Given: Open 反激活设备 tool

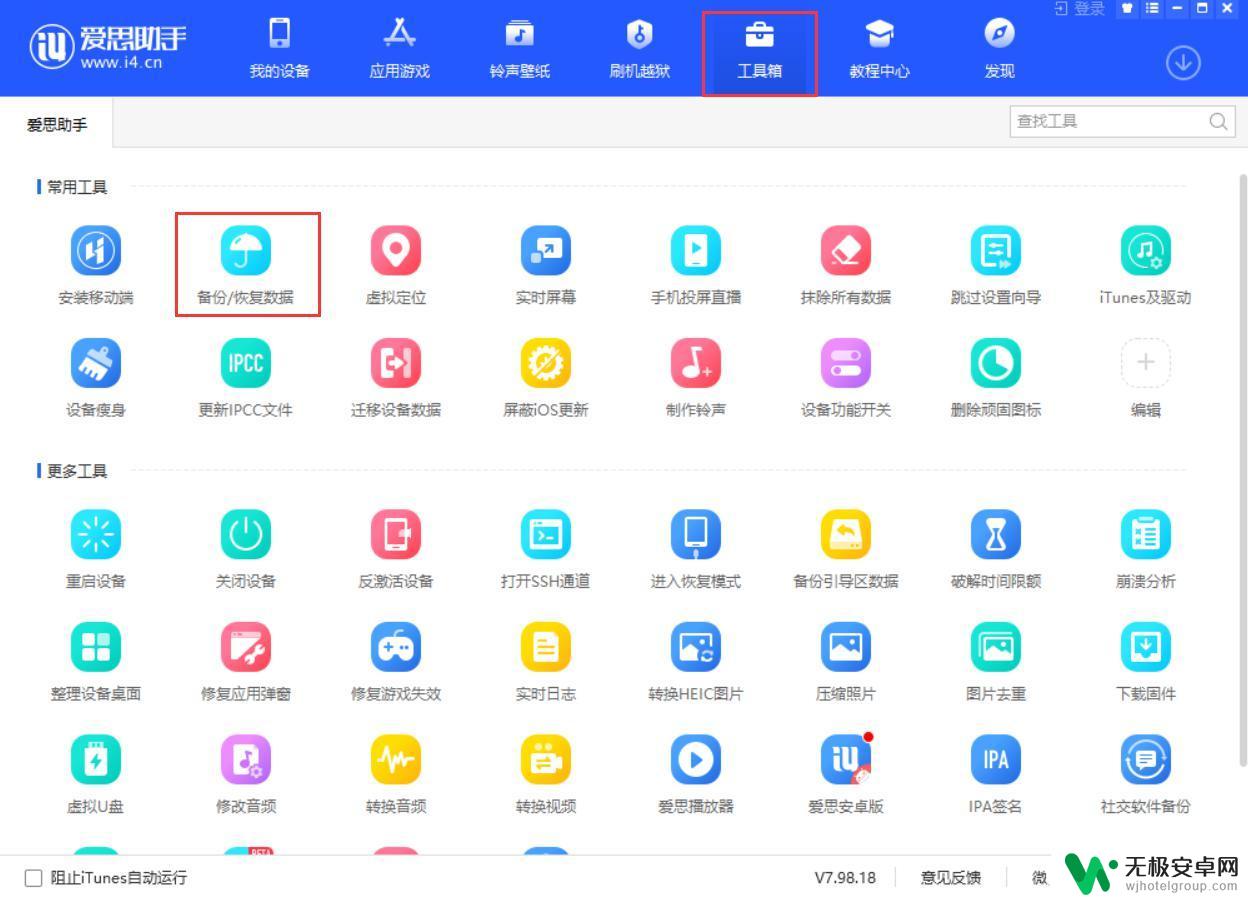Looking at the screenshot, I should (396, 535).
